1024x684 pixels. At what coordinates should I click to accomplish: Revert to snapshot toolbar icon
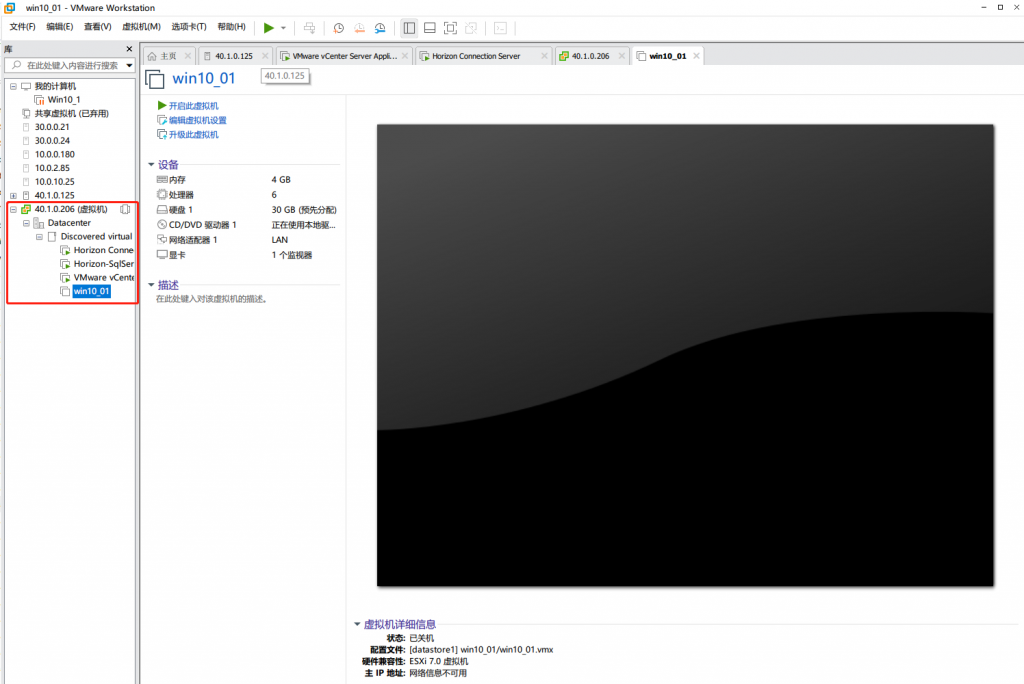pyautogui.click(x=359, y=28)
